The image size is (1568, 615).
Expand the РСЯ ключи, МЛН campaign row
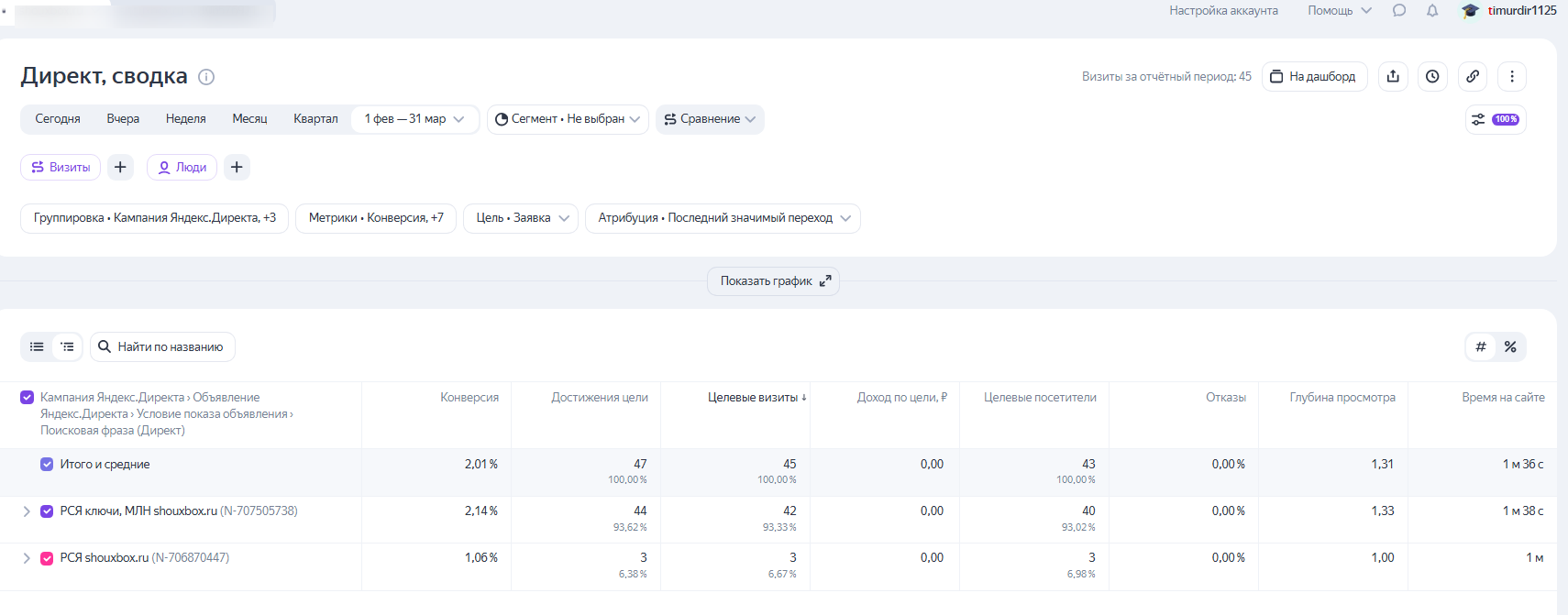(27, 511)
